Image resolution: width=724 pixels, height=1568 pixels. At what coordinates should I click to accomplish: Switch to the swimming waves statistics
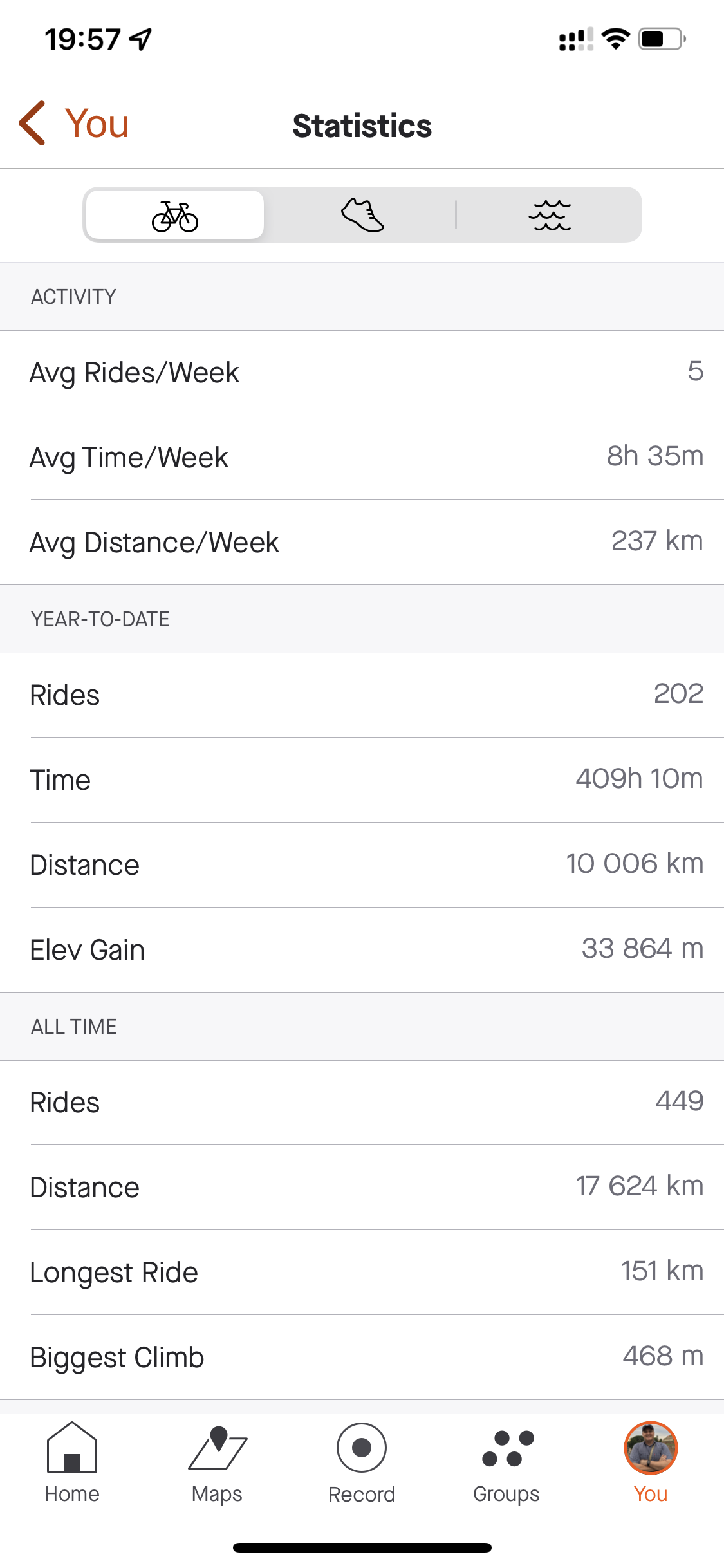point(549,215)
